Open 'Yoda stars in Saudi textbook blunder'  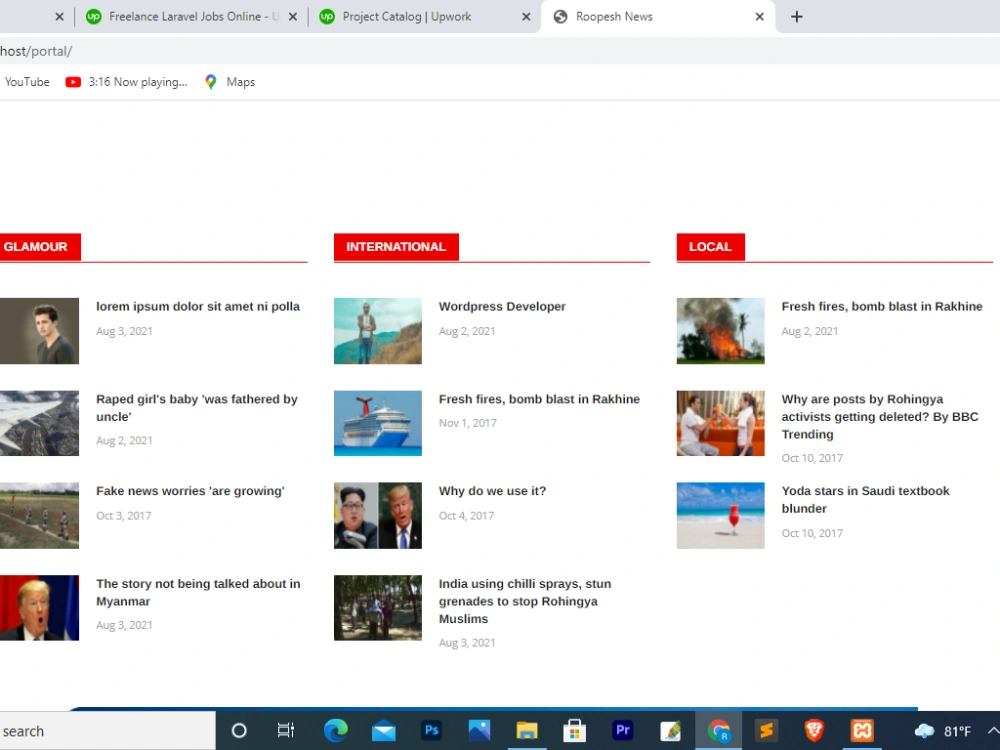pyautogui.click(x=865, y=500)
